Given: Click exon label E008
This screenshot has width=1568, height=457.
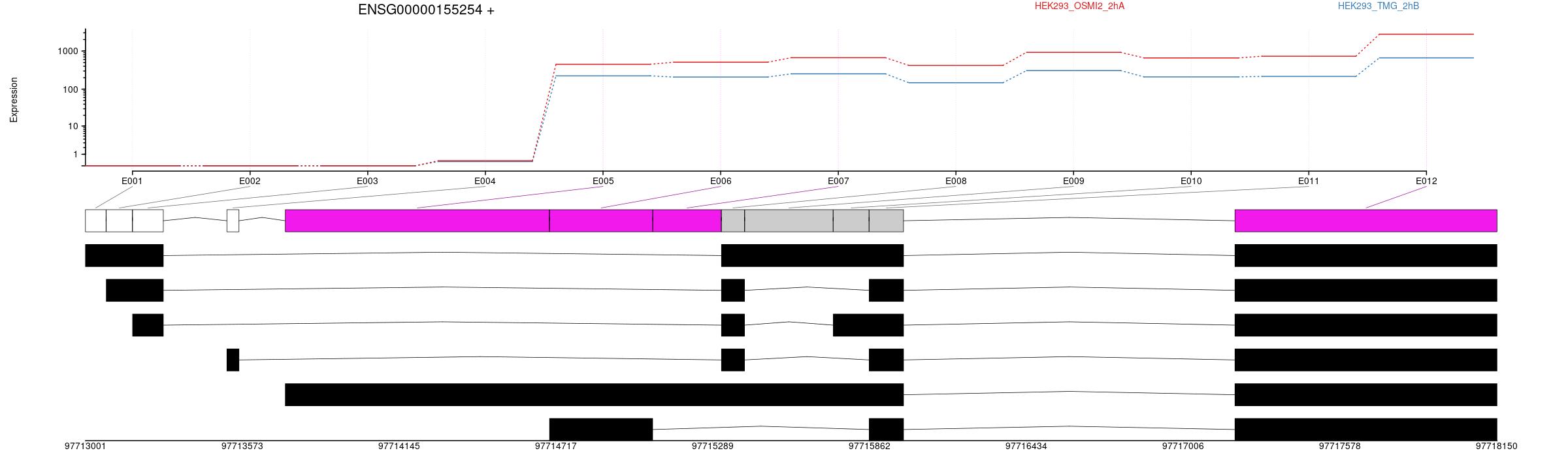Looking at the screenshot, I should (956, 181).
